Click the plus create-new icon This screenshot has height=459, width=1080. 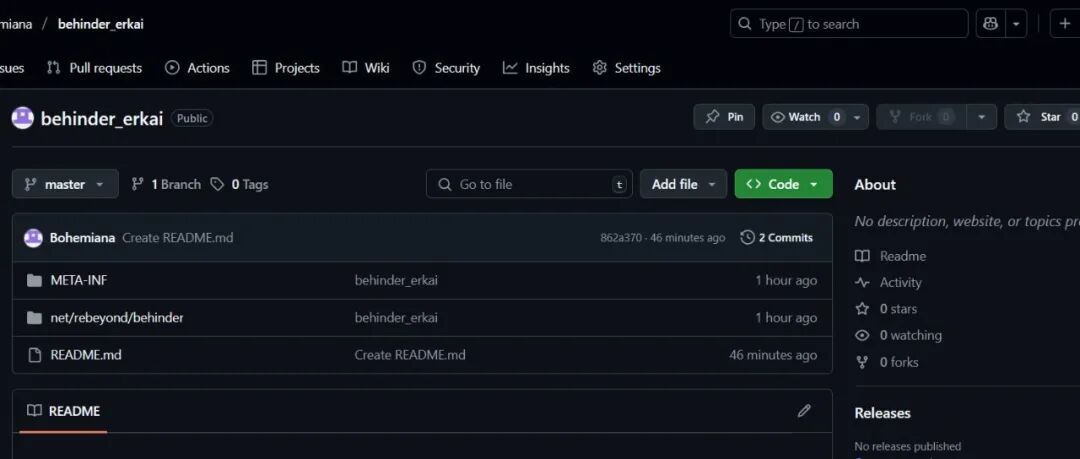pyautogui.click(x=1064, y=24)
